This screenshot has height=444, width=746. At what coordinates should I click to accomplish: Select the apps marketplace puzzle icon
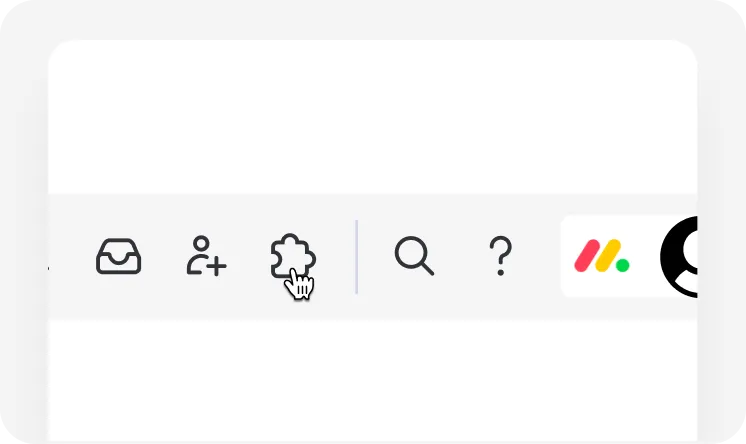click(x=293, y=256)
